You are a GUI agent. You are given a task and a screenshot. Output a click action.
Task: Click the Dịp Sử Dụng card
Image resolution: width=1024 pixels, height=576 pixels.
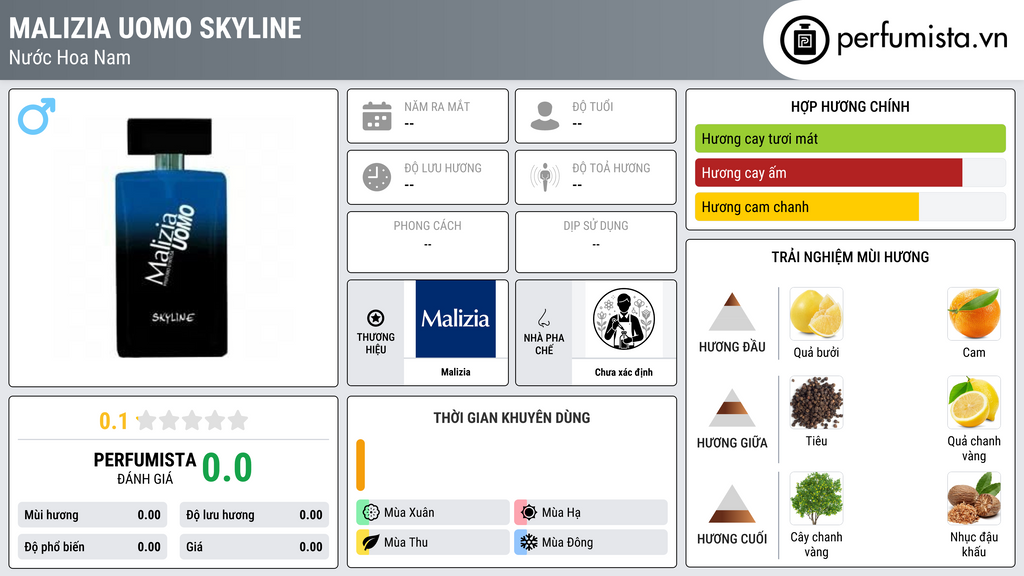coord(596,242)
